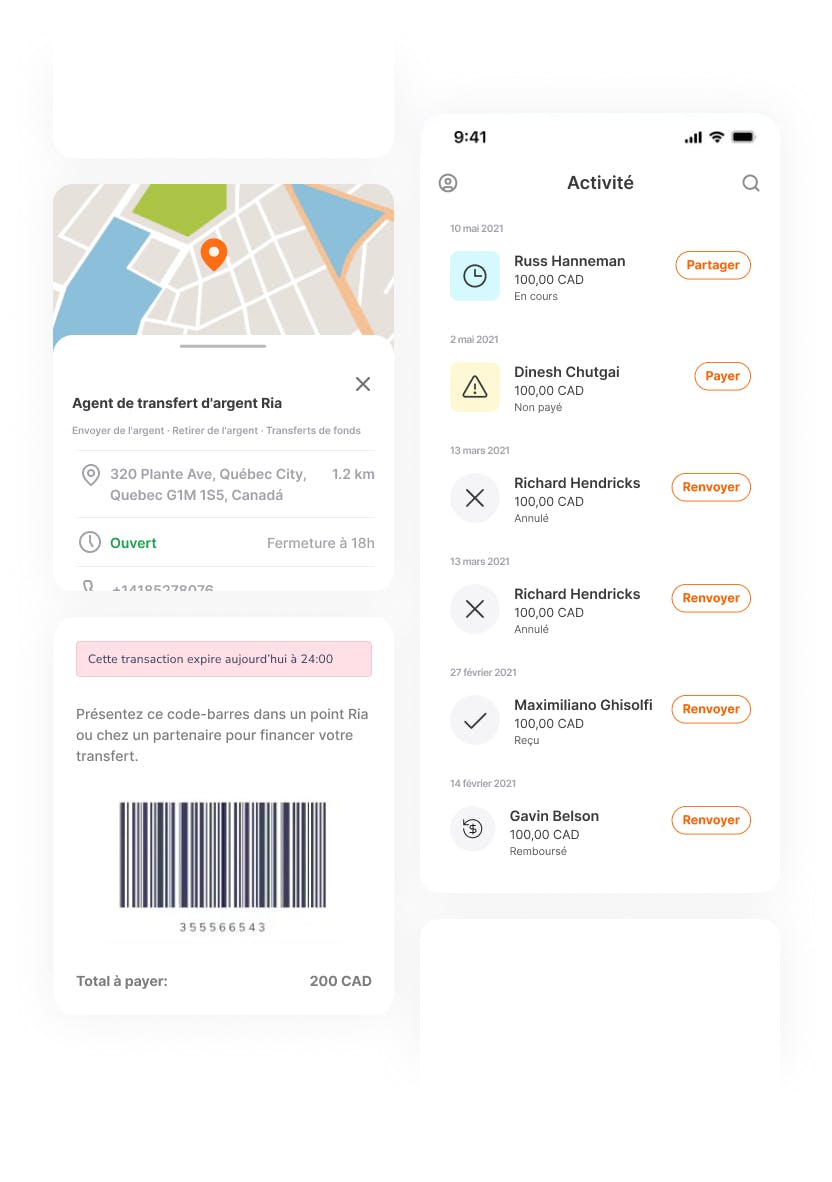Open second Richard Hendricks transaction entry
The width and height of the screenshot is (832, 1182).
click(577, 609)
